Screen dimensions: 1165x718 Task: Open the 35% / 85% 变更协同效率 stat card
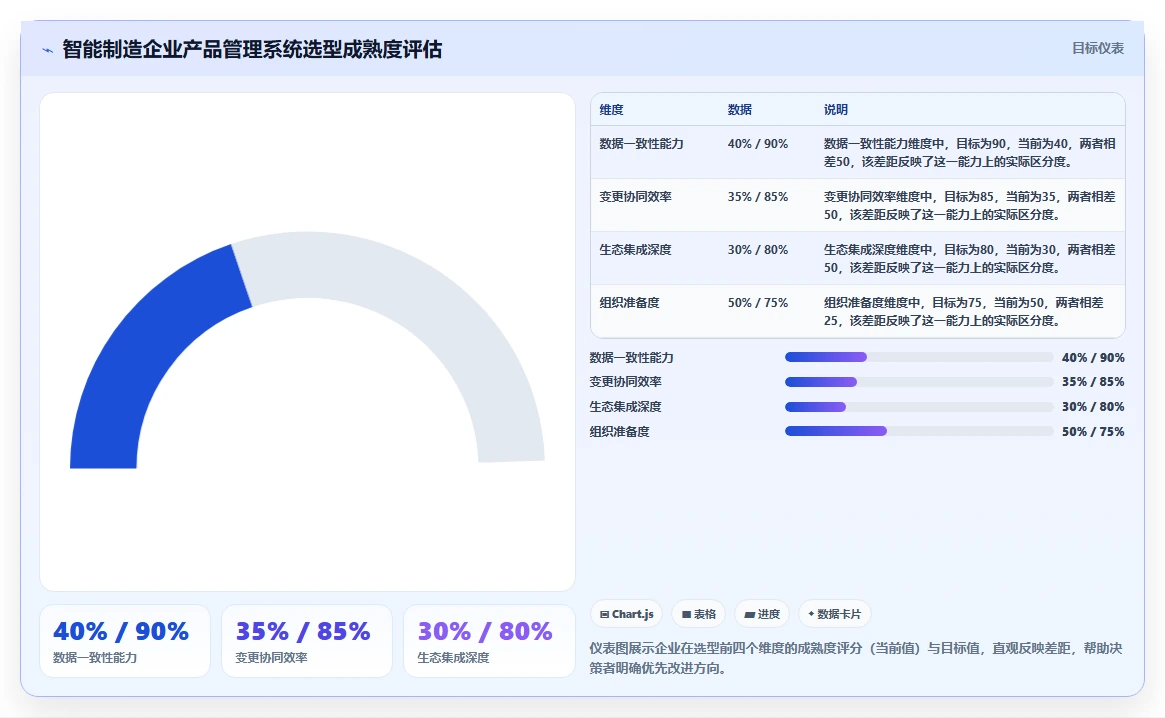[307, 641]
